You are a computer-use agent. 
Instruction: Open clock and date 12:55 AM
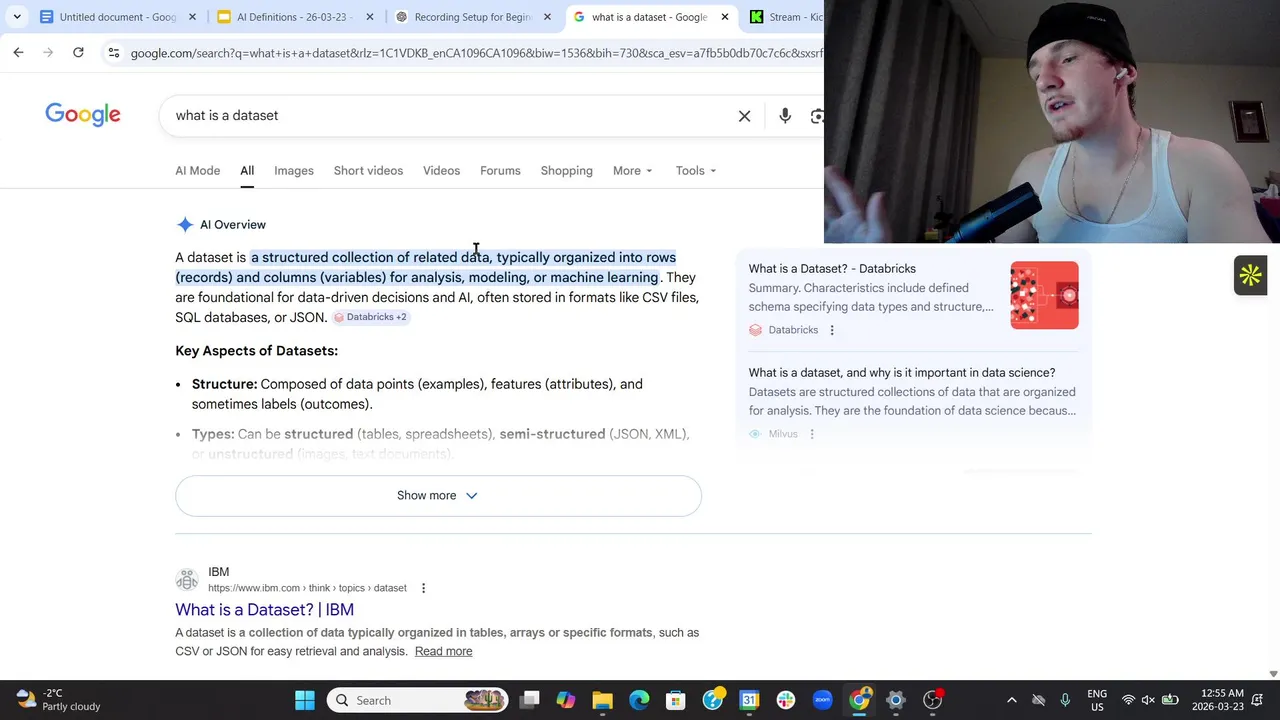pos(1217,700)
